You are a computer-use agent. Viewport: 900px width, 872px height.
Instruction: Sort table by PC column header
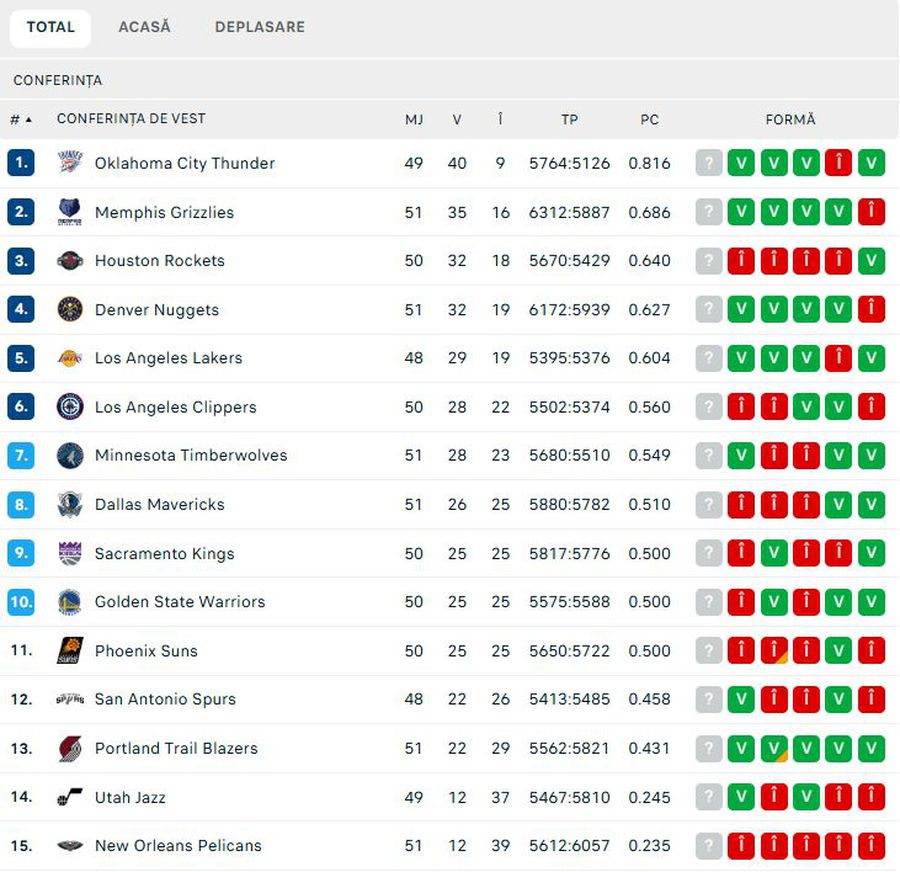[649, 119]
